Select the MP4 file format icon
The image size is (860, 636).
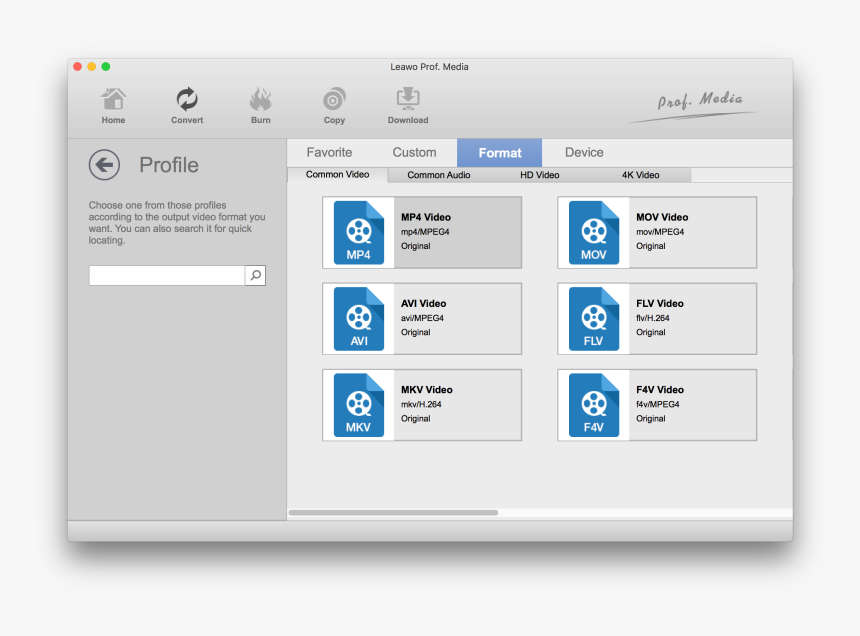click(x=359, y=232)
